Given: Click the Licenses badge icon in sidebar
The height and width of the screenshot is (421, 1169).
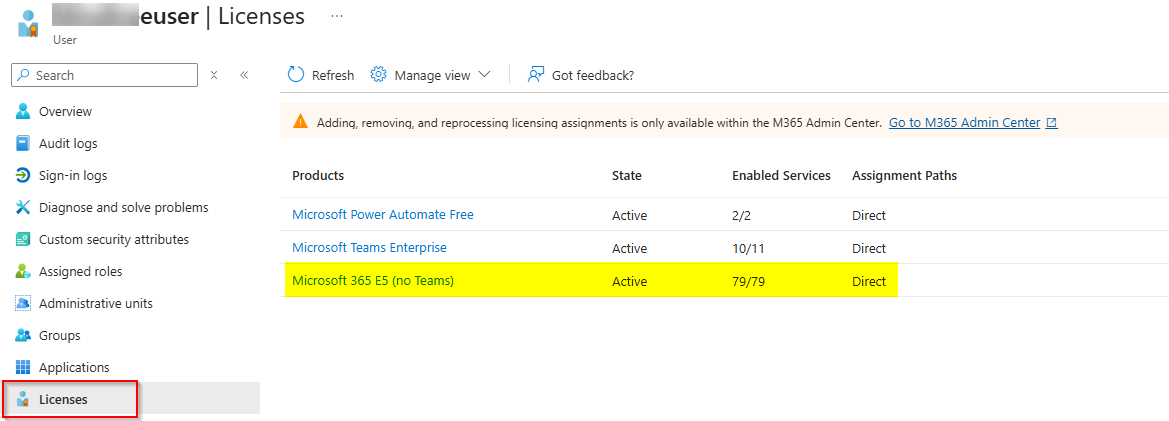Looking at the screenshot, I should [24, 399].
